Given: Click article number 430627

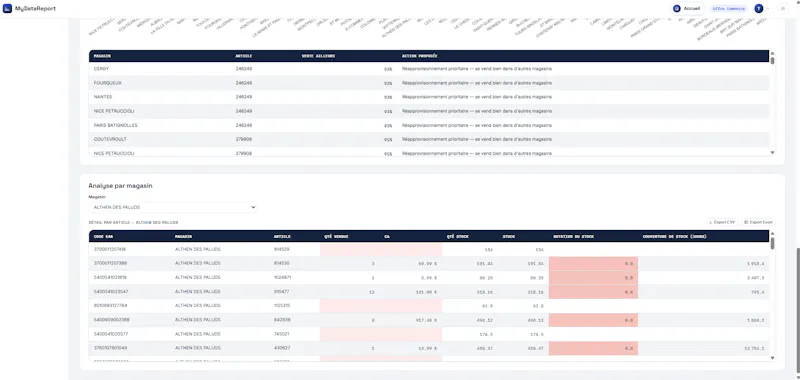Looking at the screenshot, I should tap(282, 348).
